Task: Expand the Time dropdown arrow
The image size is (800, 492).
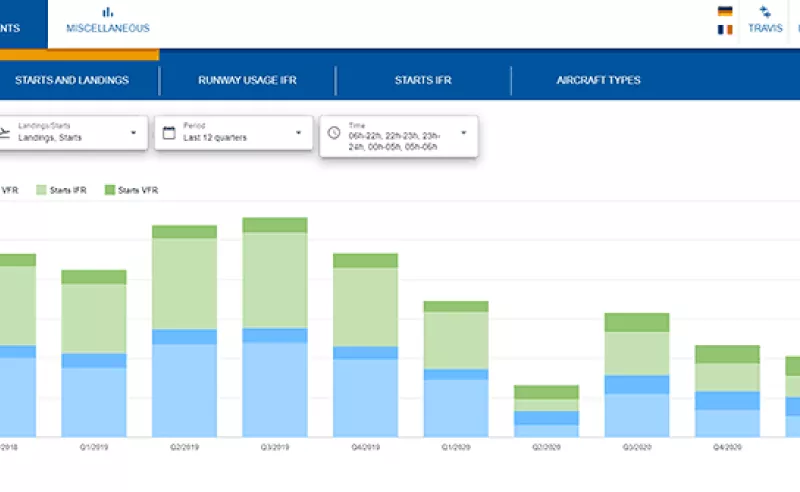Action: click(464, 133)
